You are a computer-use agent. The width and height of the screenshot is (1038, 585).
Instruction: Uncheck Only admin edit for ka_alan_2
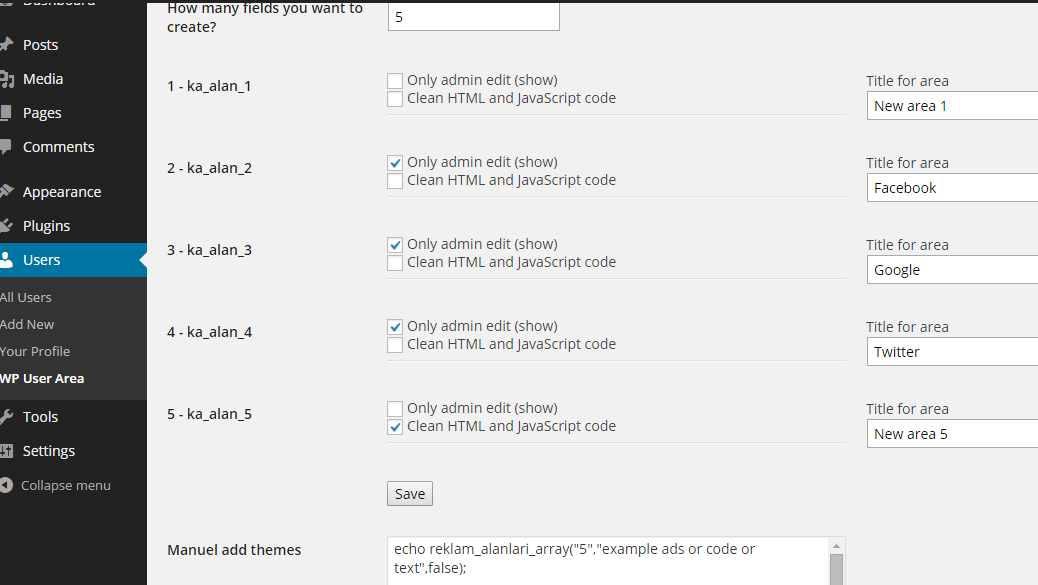[x=395, y=163]
